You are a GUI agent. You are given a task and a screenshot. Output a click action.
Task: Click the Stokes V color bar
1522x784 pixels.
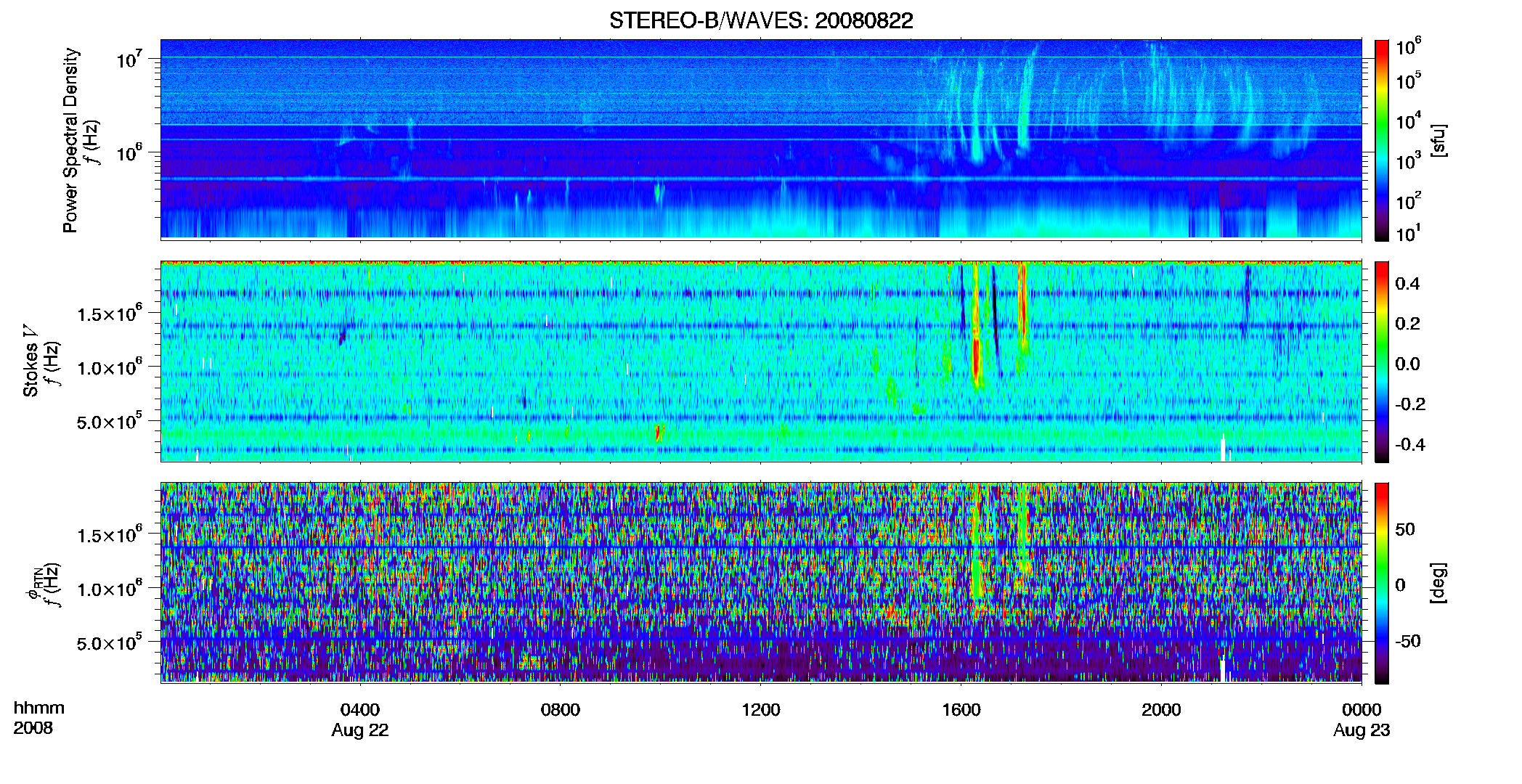pyautogui.click(x=1382, y=362)
